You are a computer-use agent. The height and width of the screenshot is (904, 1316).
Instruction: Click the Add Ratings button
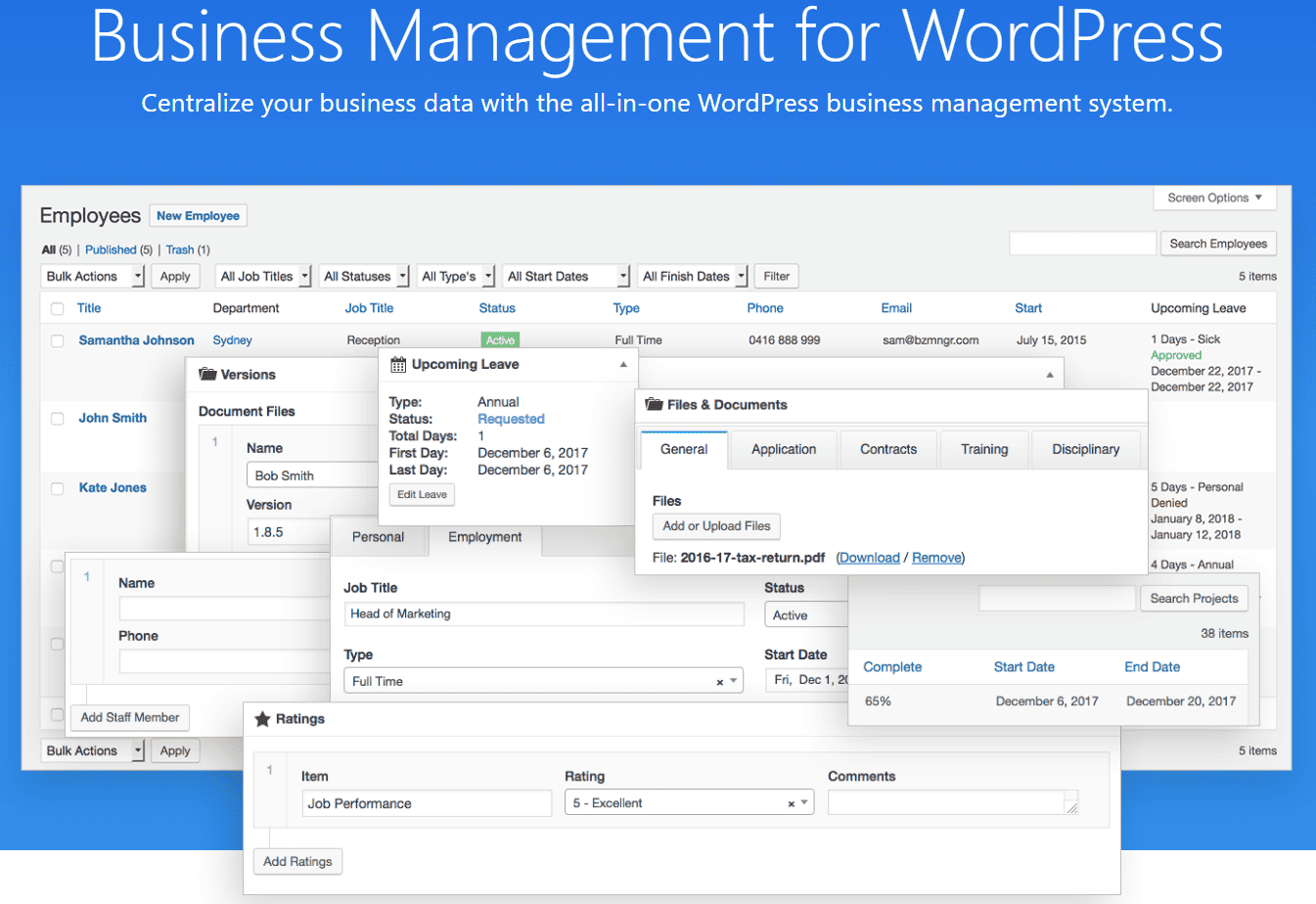tap(297, 862)
